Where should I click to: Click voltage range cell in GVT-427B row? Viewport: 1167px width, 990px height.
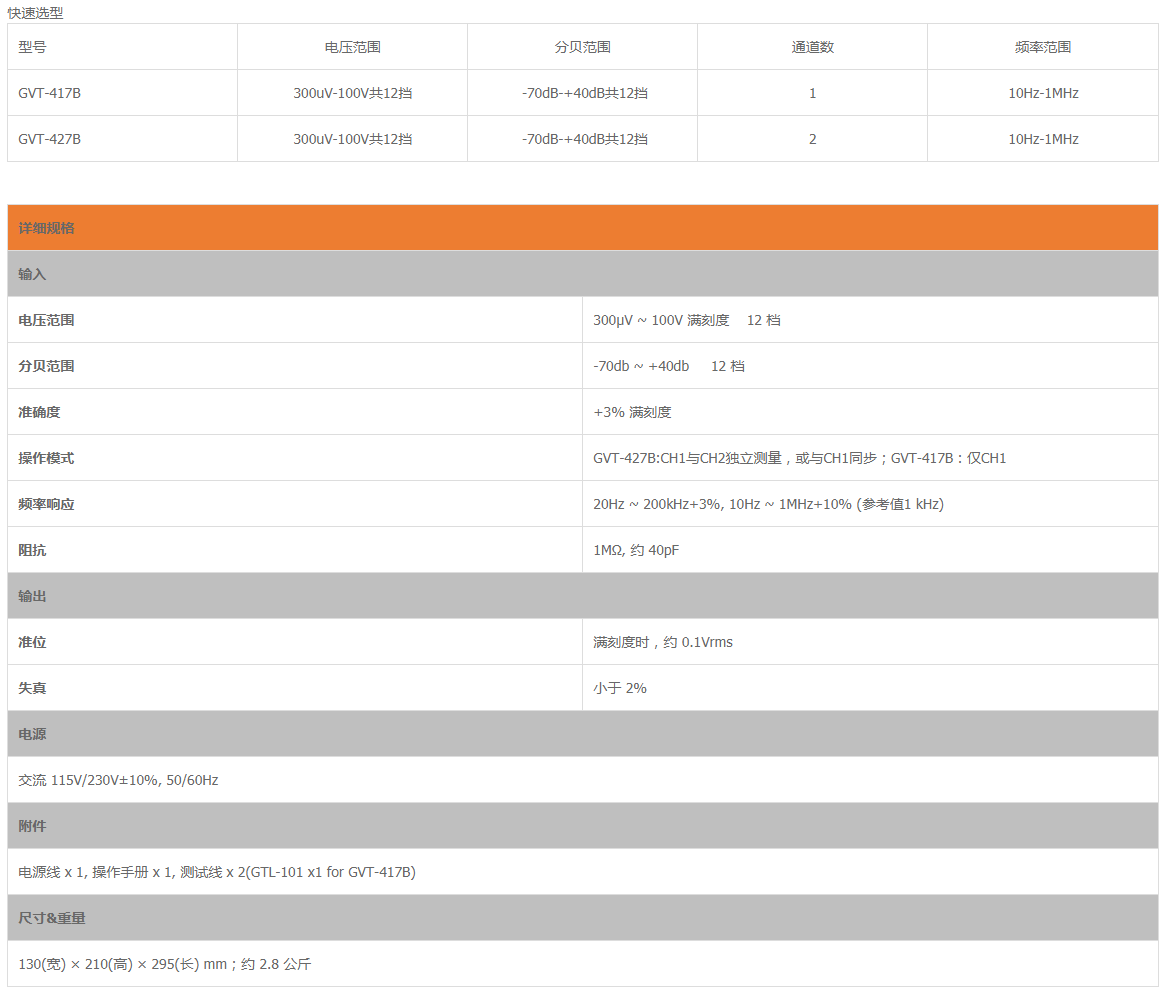coord(352,139)
